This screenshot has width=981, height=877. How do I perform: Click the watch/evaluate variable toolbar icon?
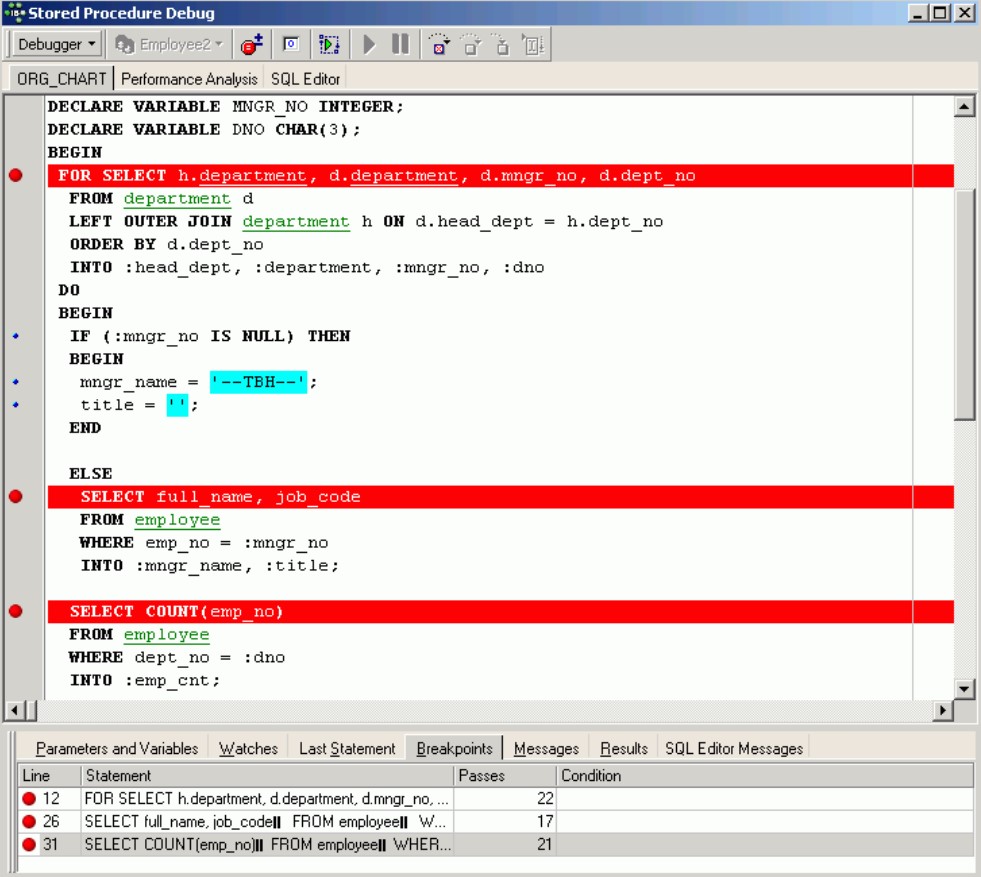290,45
